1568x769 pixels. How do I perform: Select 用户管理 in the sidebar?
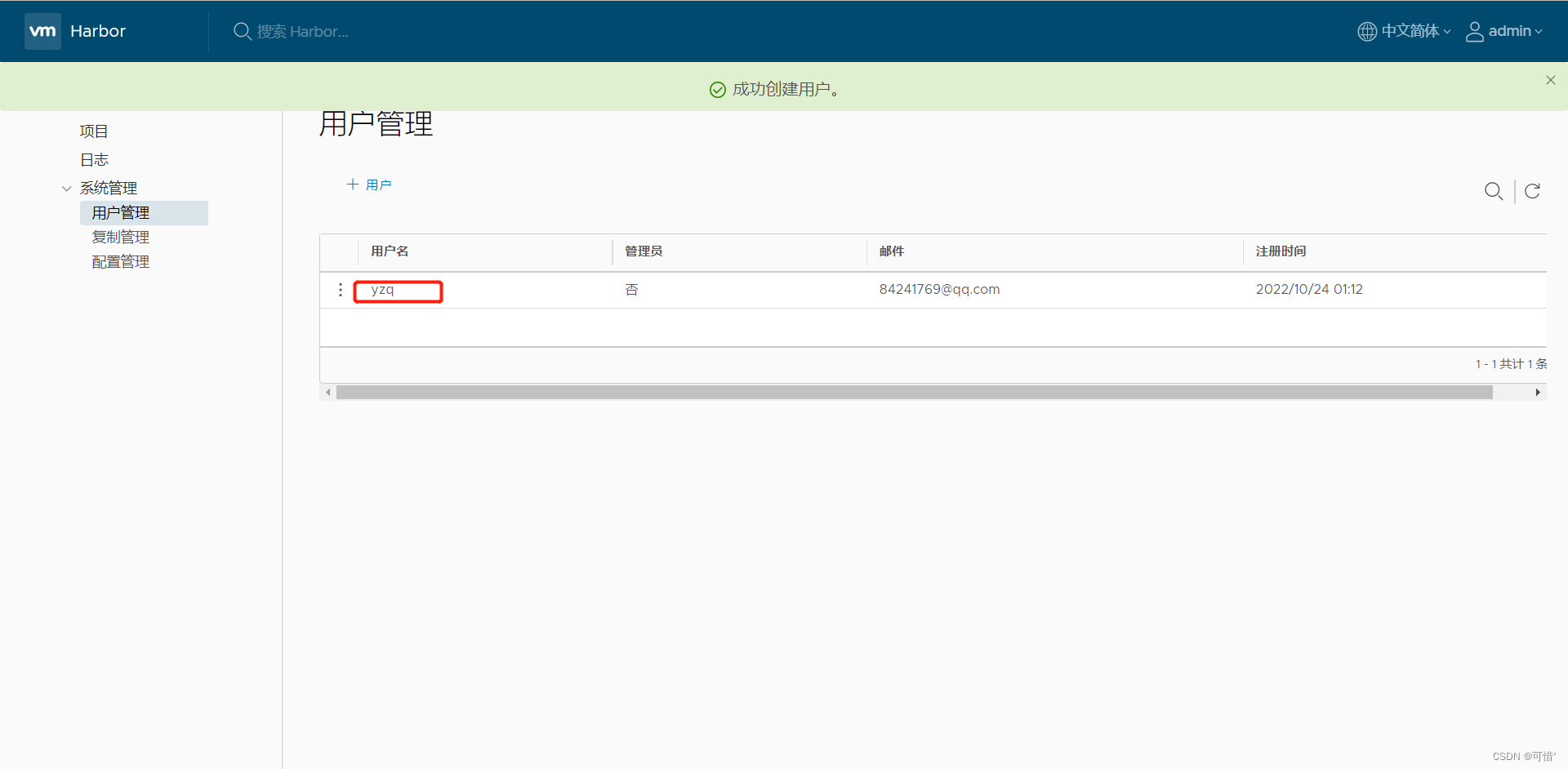144,212
